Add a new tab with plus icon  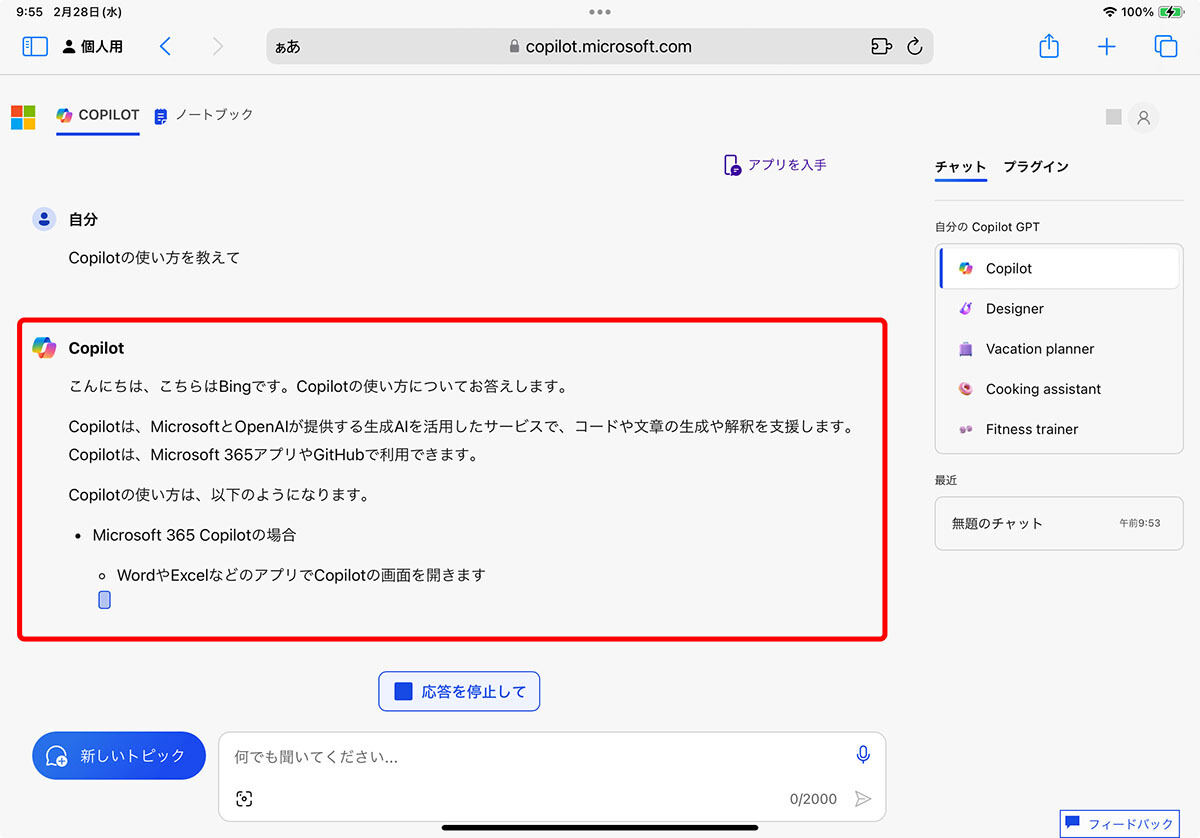pyautogui.click(x=1107, y=47)
